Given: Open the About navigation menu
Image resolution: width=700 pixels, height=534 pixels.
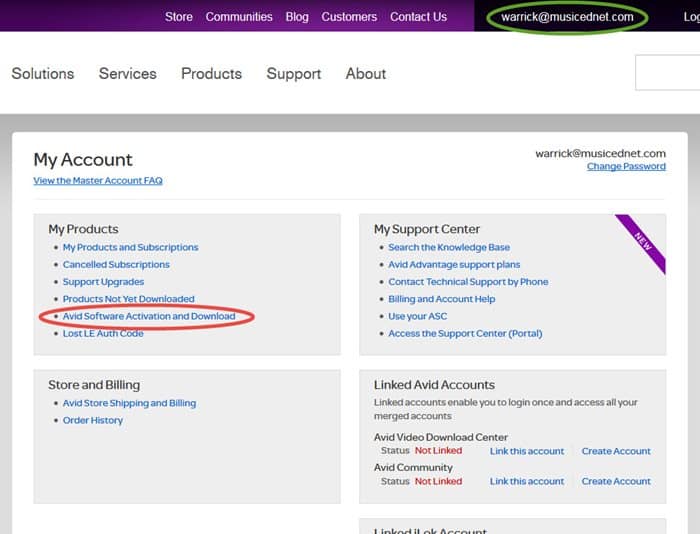Looking at the screenshot, I should pos(366,74).
